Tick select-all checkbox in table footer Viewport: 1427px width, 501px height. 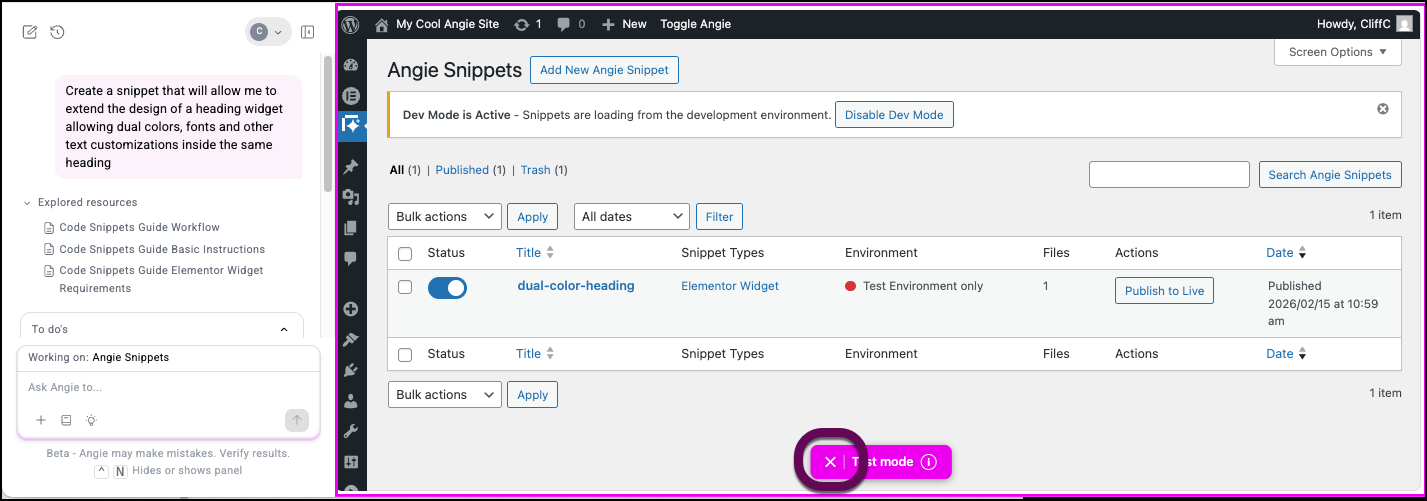click(x=405, y=354)
